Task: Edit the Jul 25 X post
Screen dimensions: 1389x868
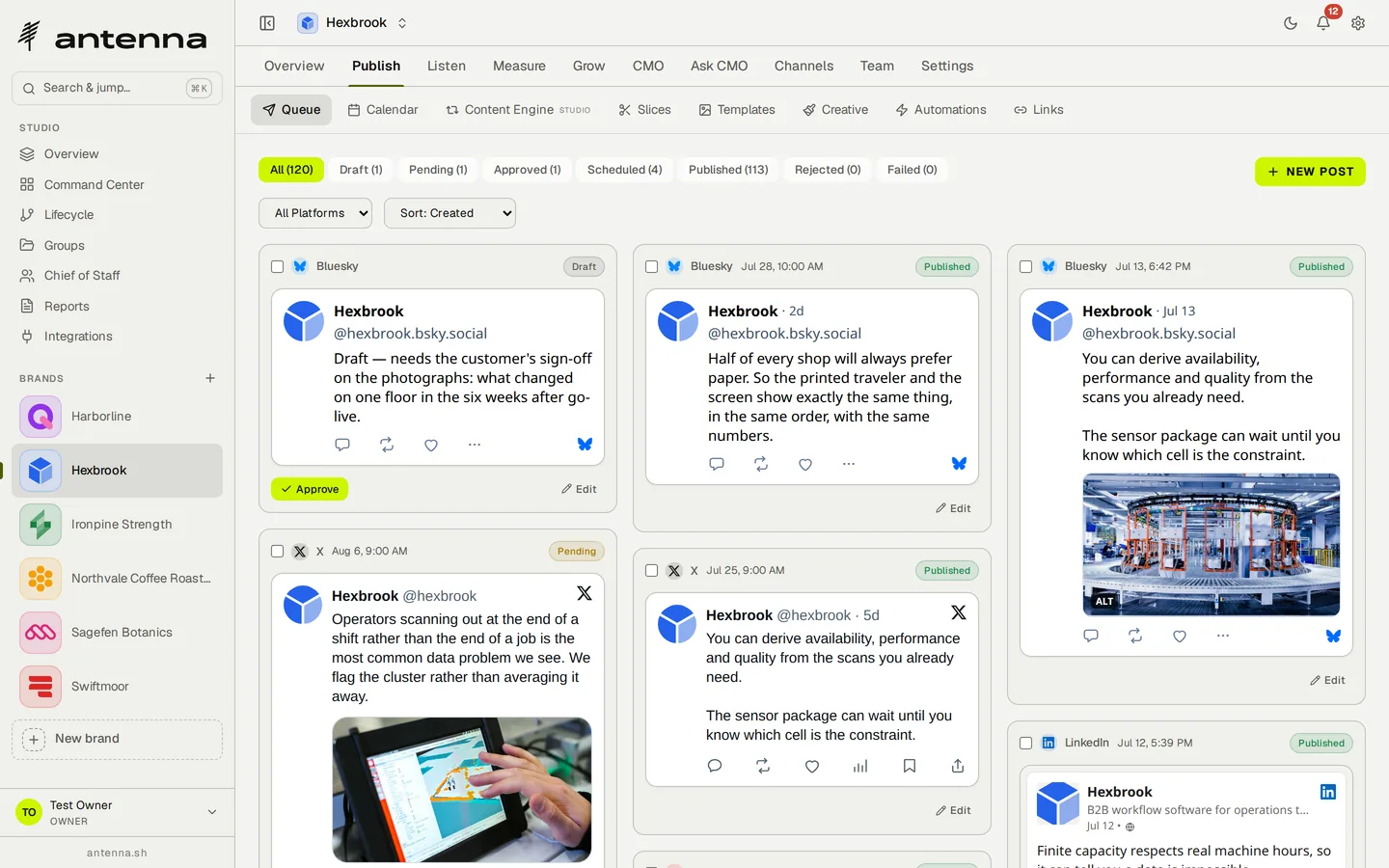Action: pyautogui.click(x=953, y=811)
